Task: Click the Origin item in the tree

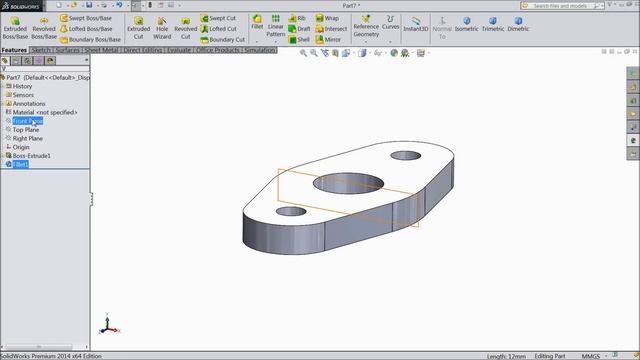Action: coord(21,147)
